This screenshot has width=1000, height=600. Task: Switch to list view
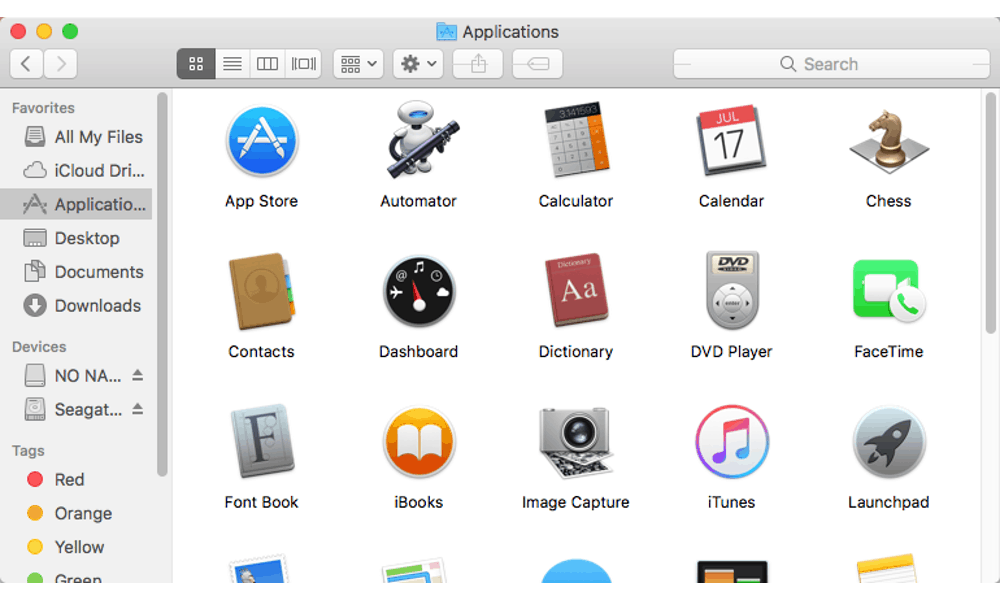(x=232, y=64)
